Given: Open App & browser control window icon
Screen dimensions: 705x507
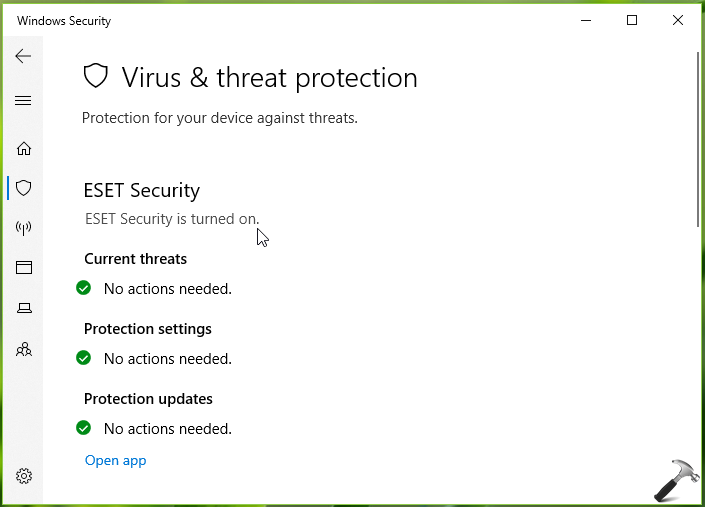Looking at the screenshot, I should click(x=24, y=267).
